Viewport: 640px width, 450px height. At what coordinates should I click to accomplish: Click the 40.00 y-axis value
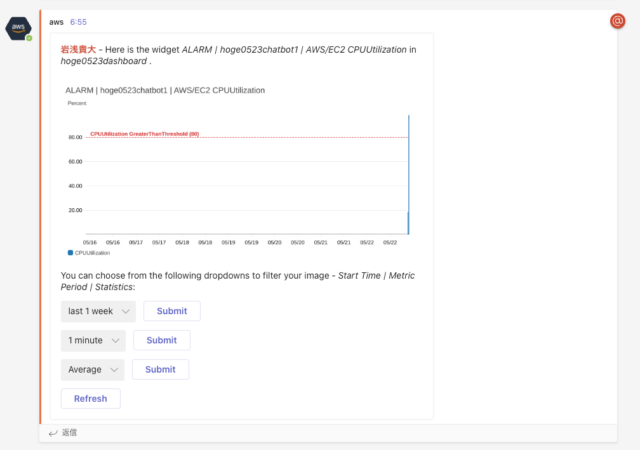pos(75,186)
